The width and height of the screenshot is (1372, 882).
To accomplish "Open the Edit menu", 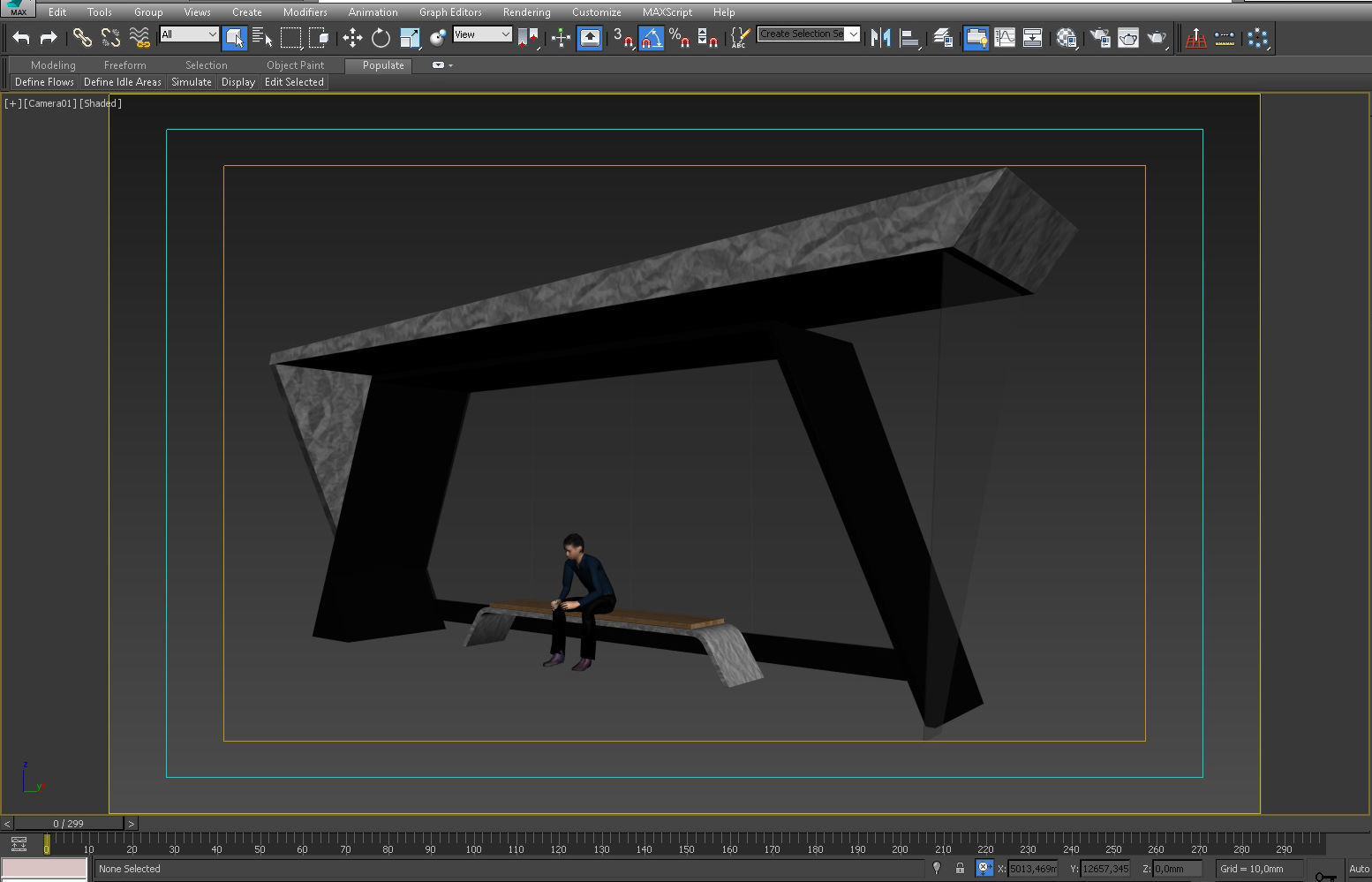I will tap(57, 12).
